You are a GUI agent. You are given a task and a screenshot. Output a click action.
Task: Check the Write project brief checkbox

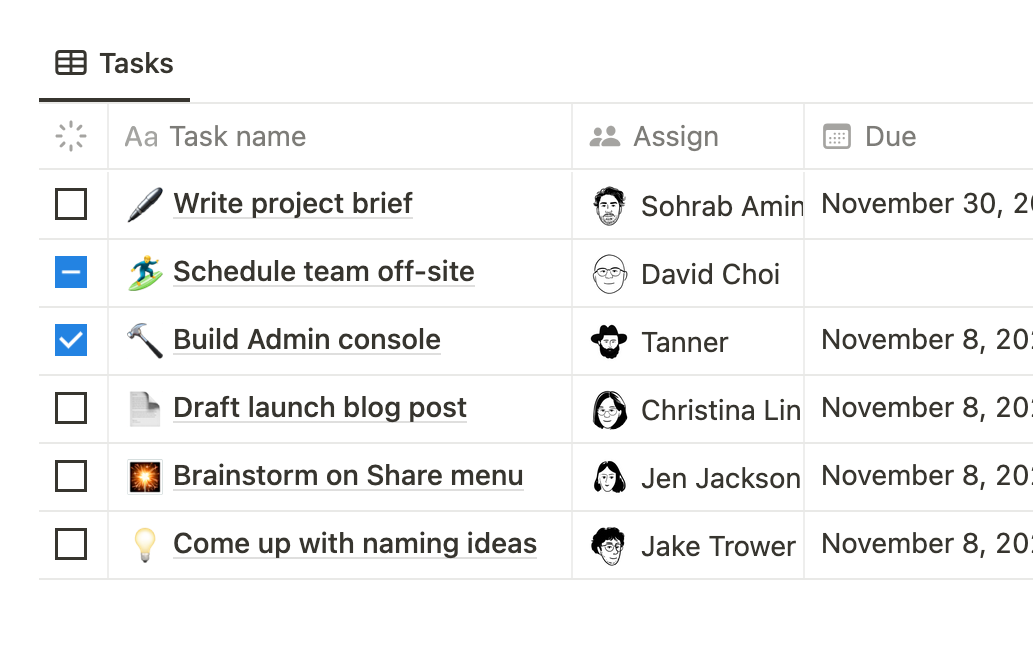[x=71, y=204]
